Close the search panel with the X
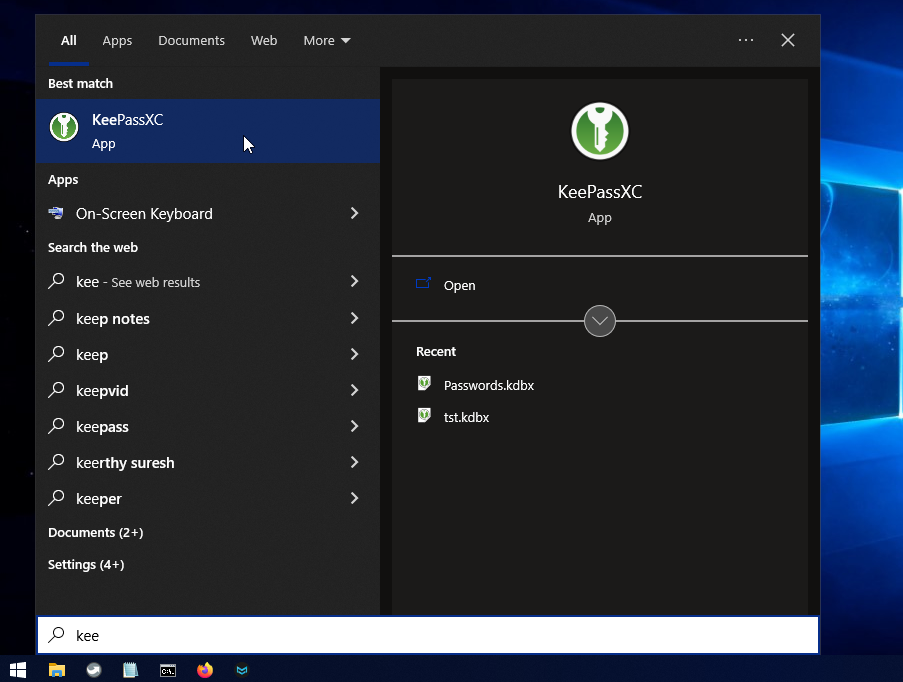The width and height of the screenshot is (903, 682). [x=788, y=40]
